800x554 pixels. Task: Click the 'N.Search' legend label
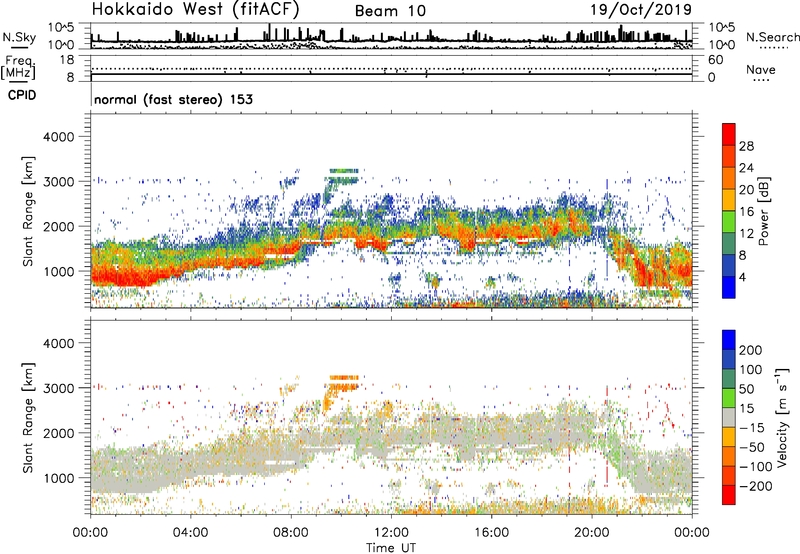pos(772,37)
